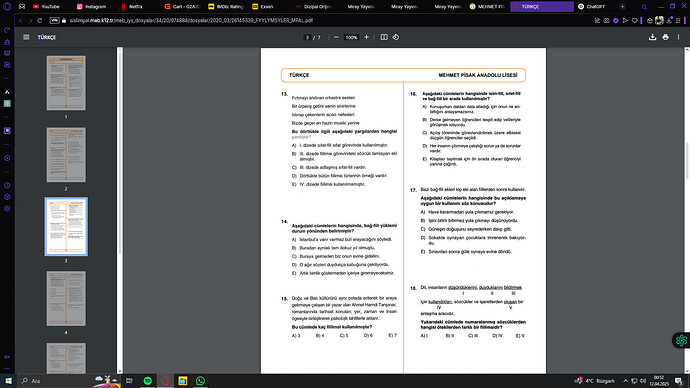Viewport: 690px width, 388px height.
Task: Select page 1 thumbnail
Action: [66, 83]
